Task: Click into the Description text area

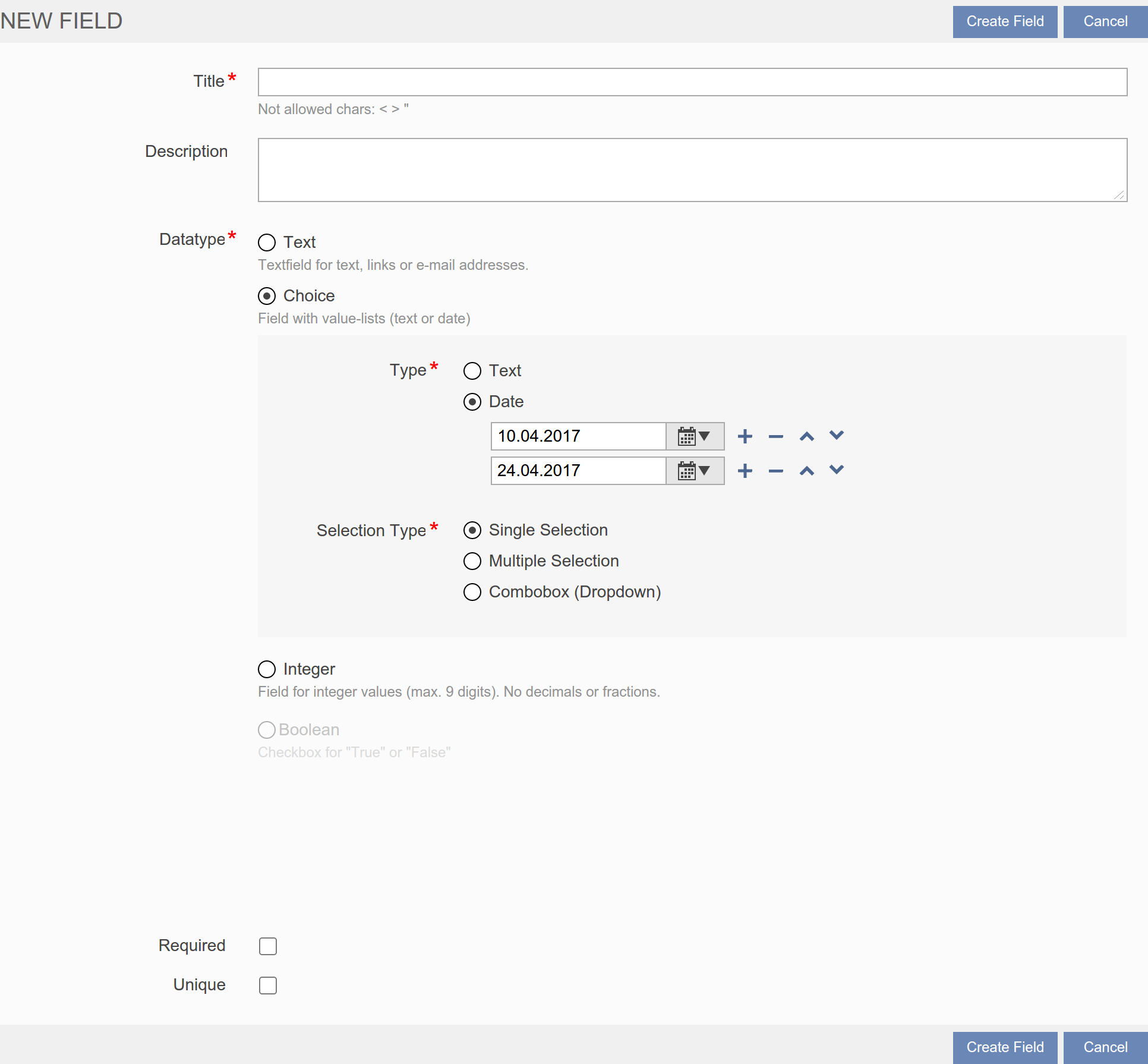Action: coord(692,170)
